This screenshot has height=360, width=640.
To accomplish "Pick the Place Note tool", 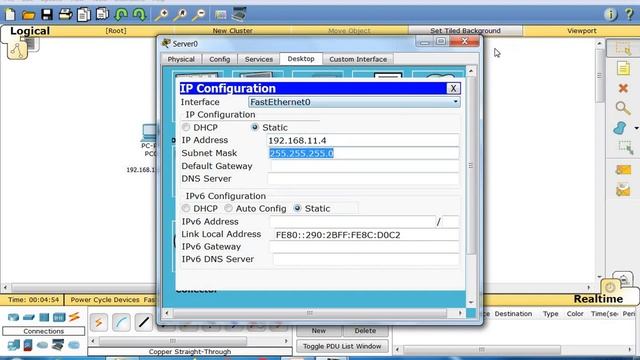I will (623, 68).
